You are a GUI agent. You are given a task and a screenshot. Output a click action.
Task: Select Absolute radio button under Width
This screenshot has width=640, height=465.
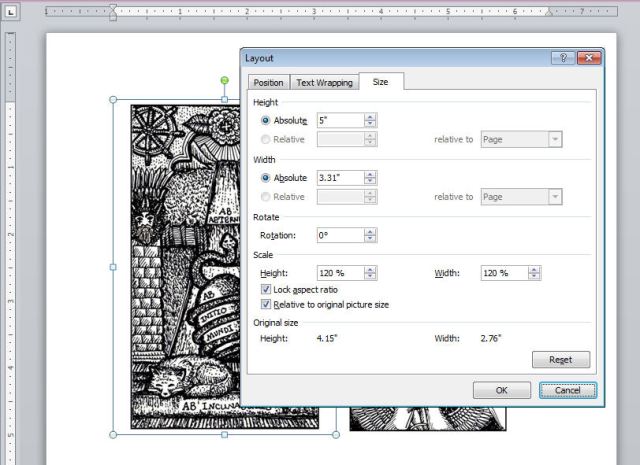tap(265, 177)
